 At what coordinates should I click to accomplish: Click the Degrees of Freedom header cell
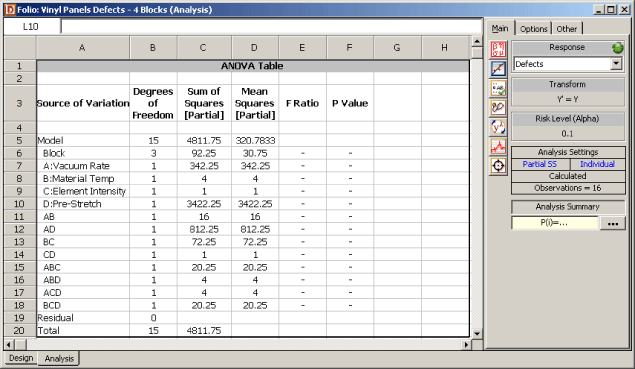tap(153, 103)
